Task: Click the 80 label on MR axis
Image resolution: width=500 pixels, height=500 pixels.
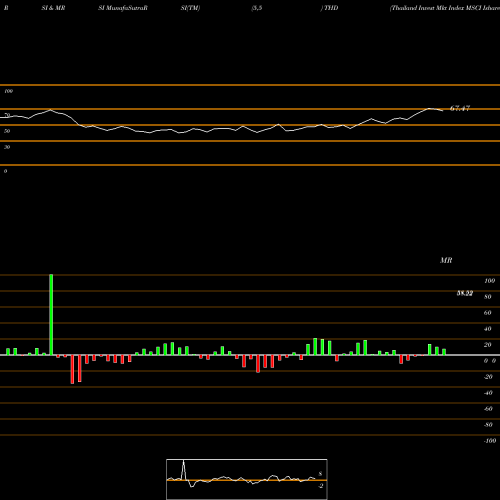Action: (x=488, y=297)
